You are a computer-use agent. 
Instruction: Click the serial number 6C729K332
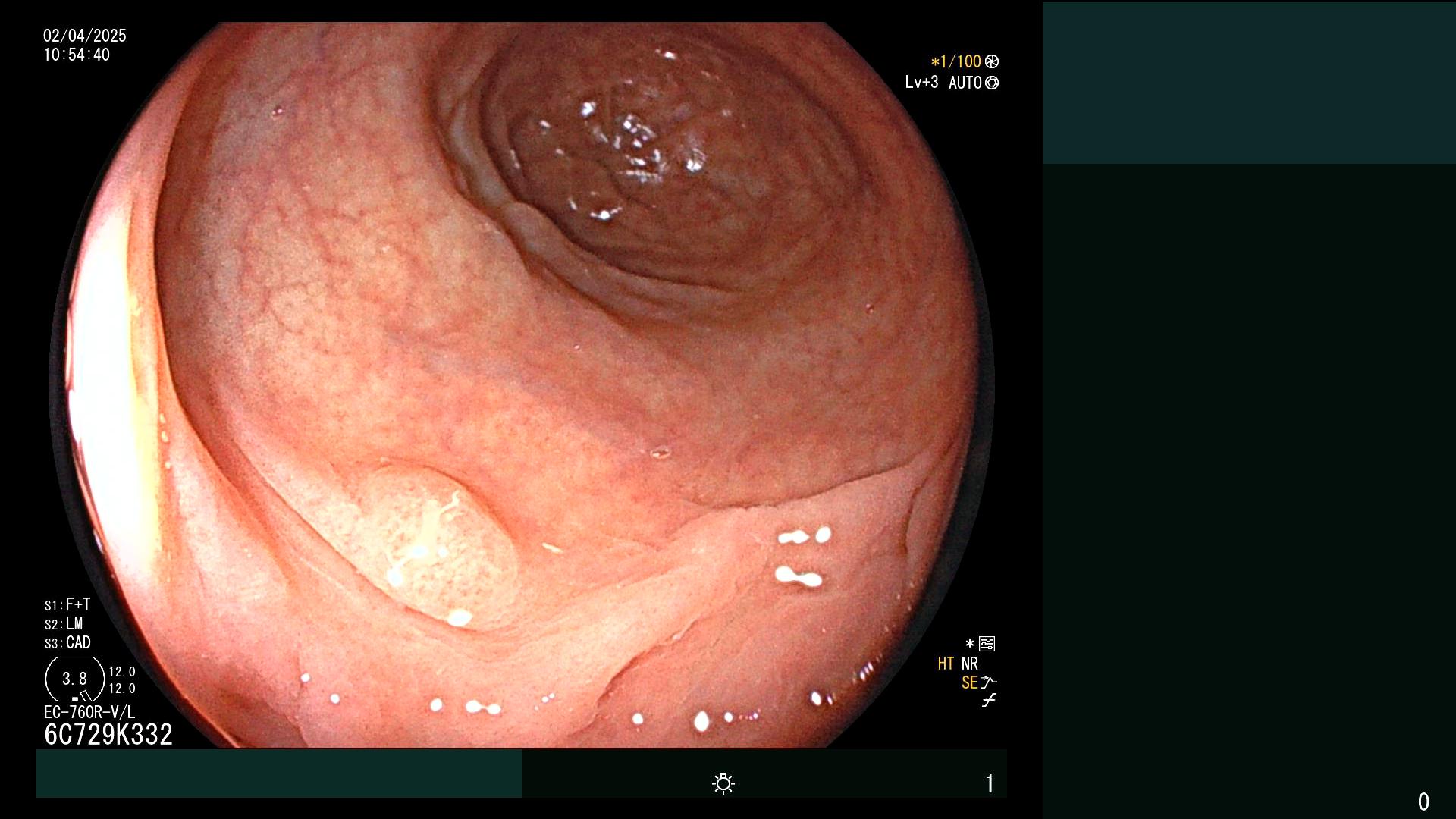pyautogui.click(x=108, y=734)
